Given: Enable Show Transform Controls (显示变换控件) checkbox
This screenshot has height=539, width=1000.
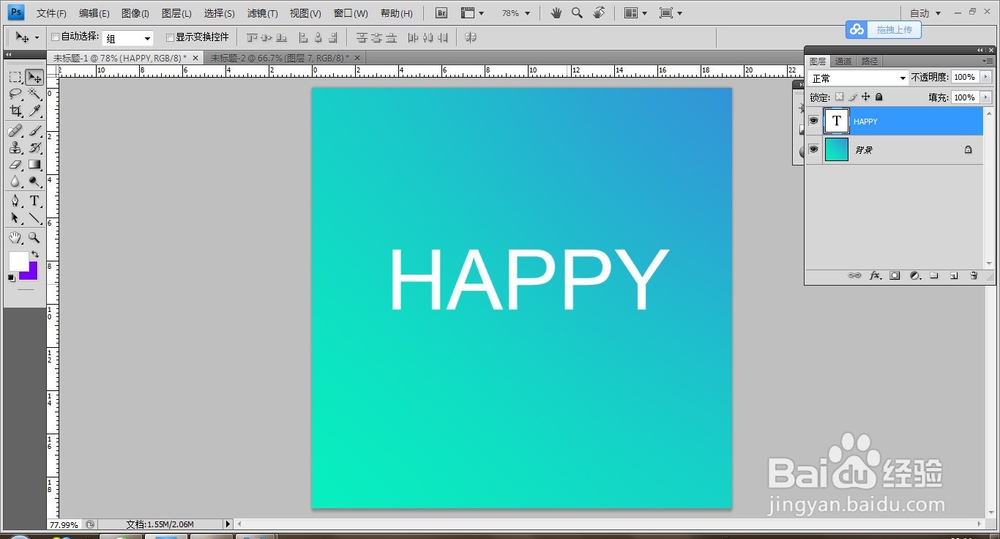Looking at the screenshot, I should pos(170,38).
